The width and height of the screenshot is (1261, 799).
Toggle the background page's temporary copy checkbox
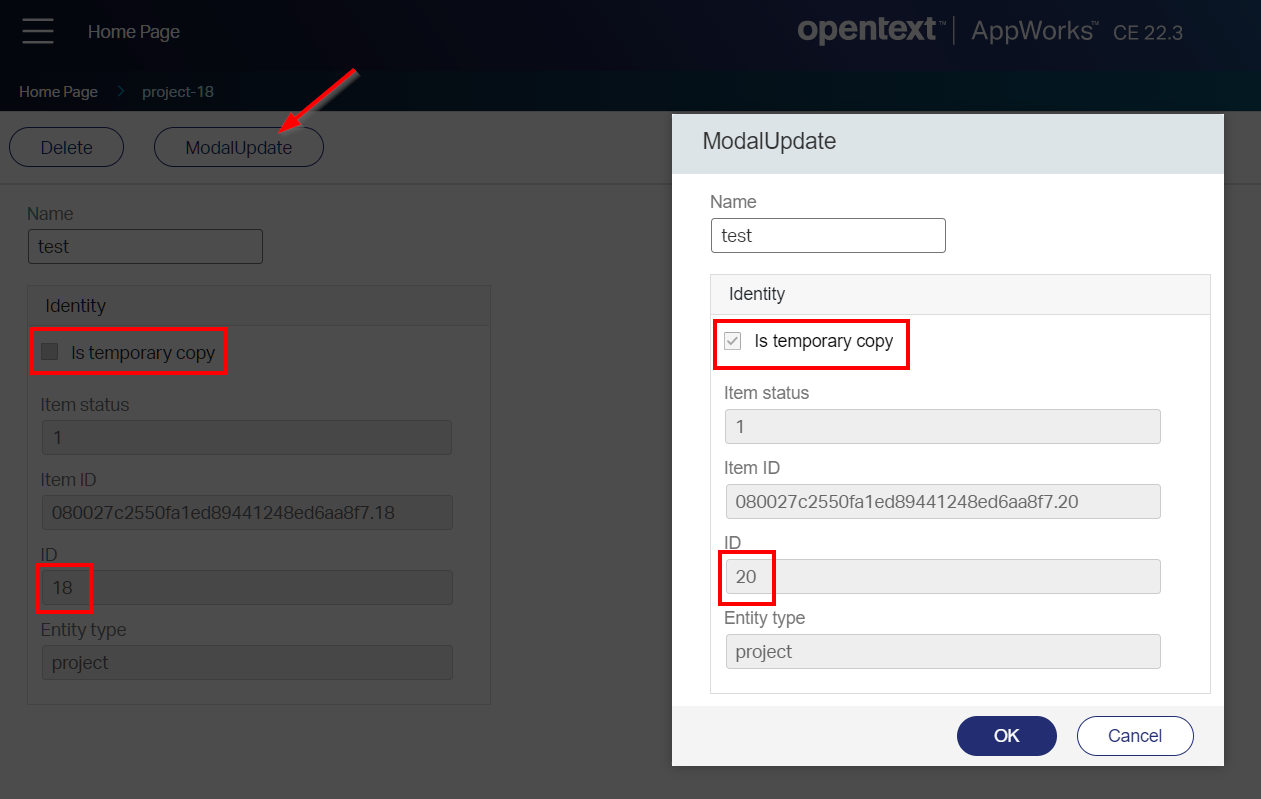pyautogui.click(x=50, y=352)
